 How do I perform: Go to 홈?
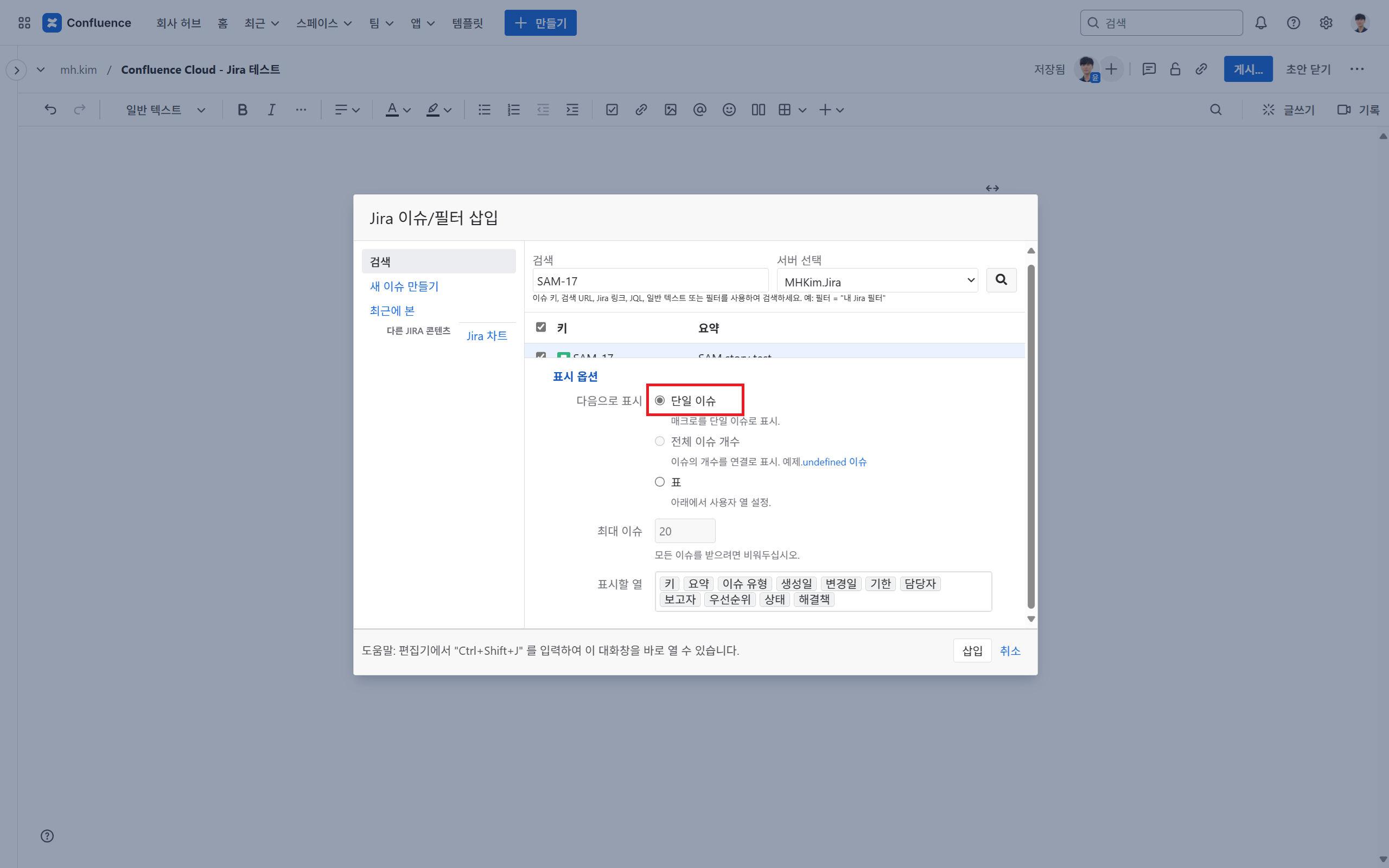coord(222,23)
